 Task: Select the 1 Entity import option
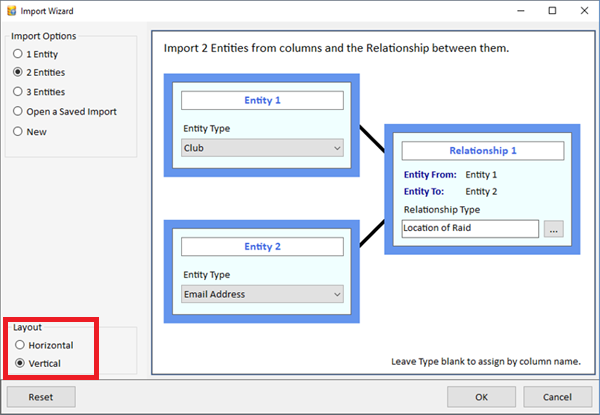coord(35,54)
